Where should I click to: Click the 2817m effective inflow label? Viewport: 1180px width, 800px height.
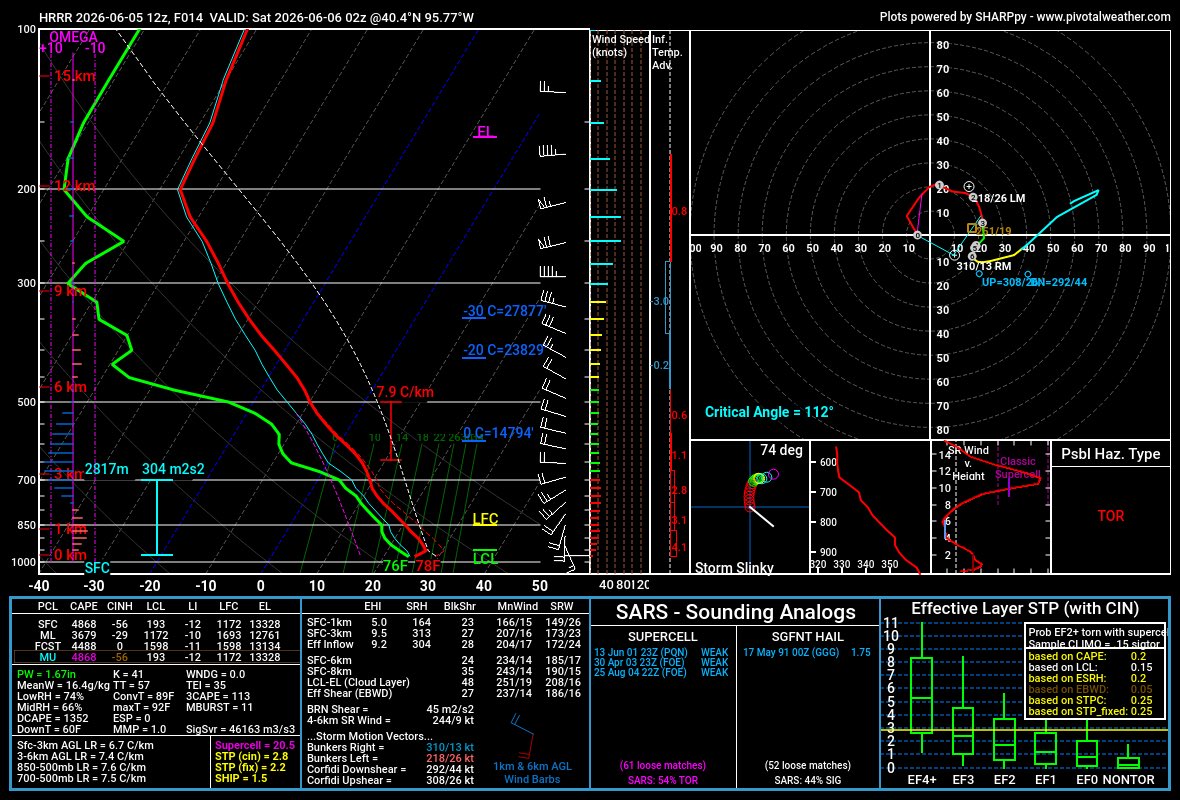(x=106, y=469)
